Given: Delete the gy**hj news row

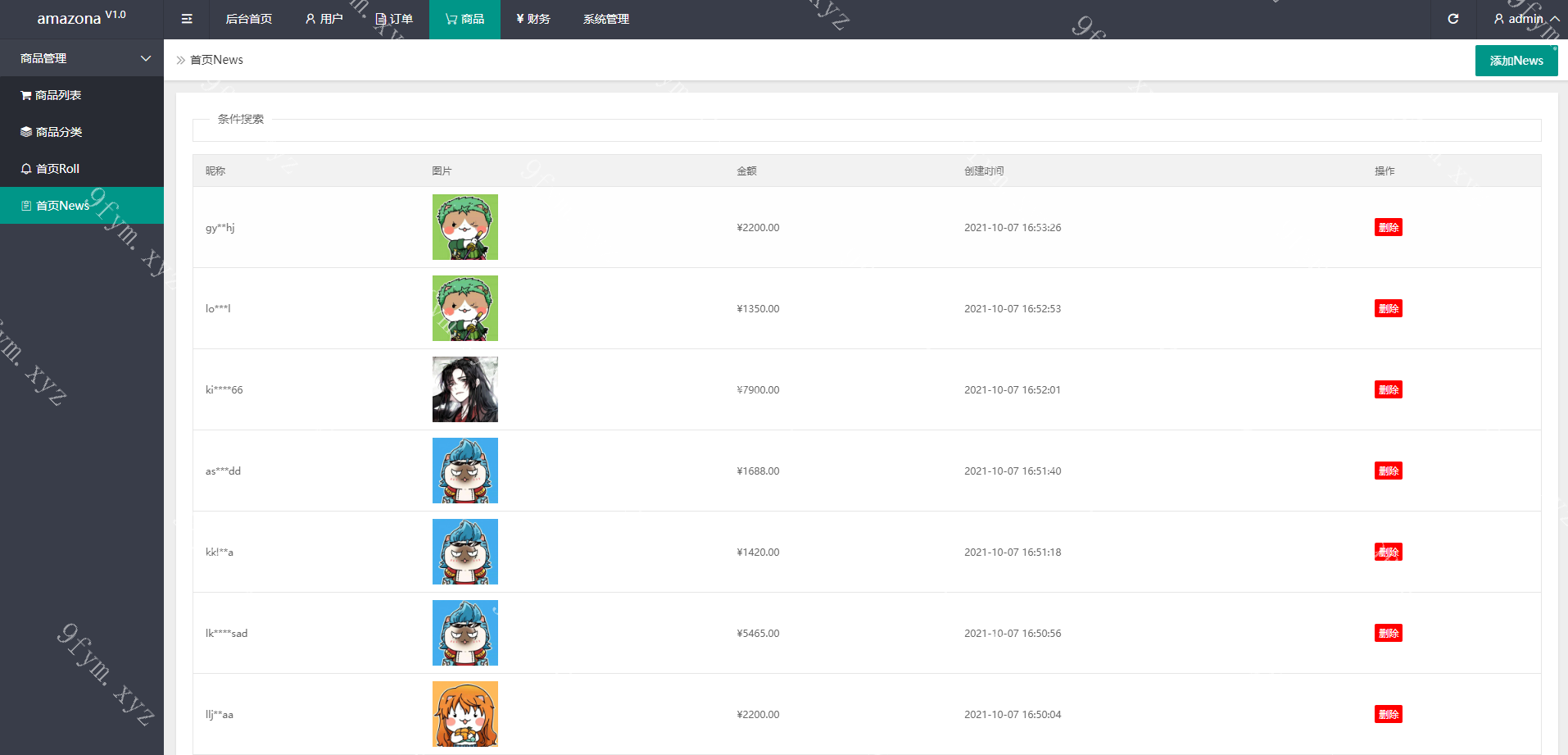Looking at the screenshot, I should pos(1389,227).
